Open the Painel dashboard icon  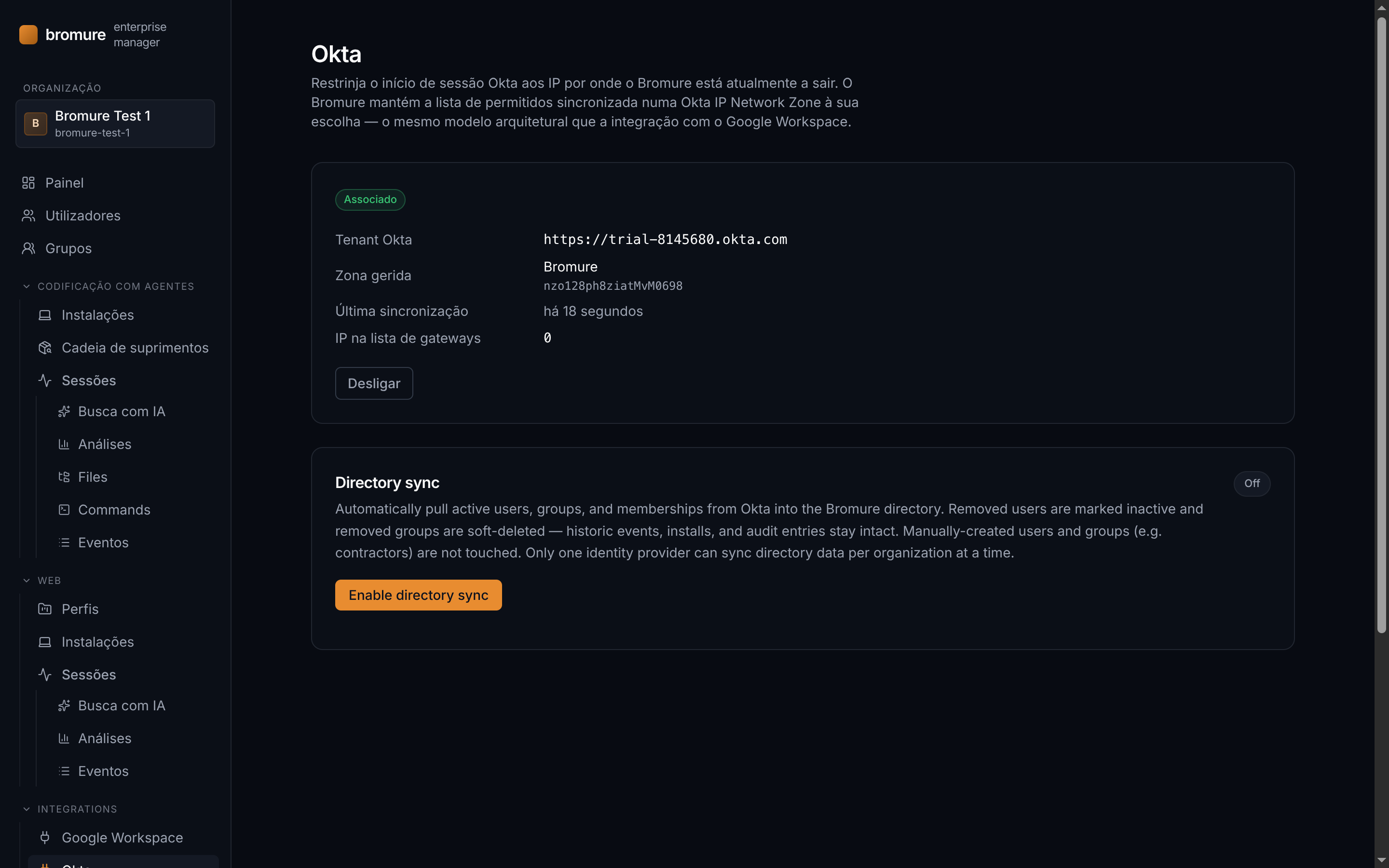tap(28, 183)
